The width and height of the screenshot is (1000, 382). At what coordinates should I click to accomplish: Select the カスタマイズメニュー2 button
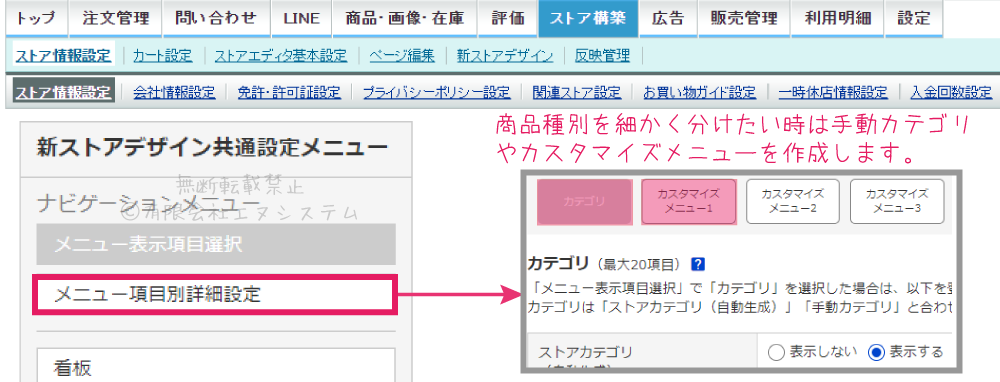click(793, 202)
